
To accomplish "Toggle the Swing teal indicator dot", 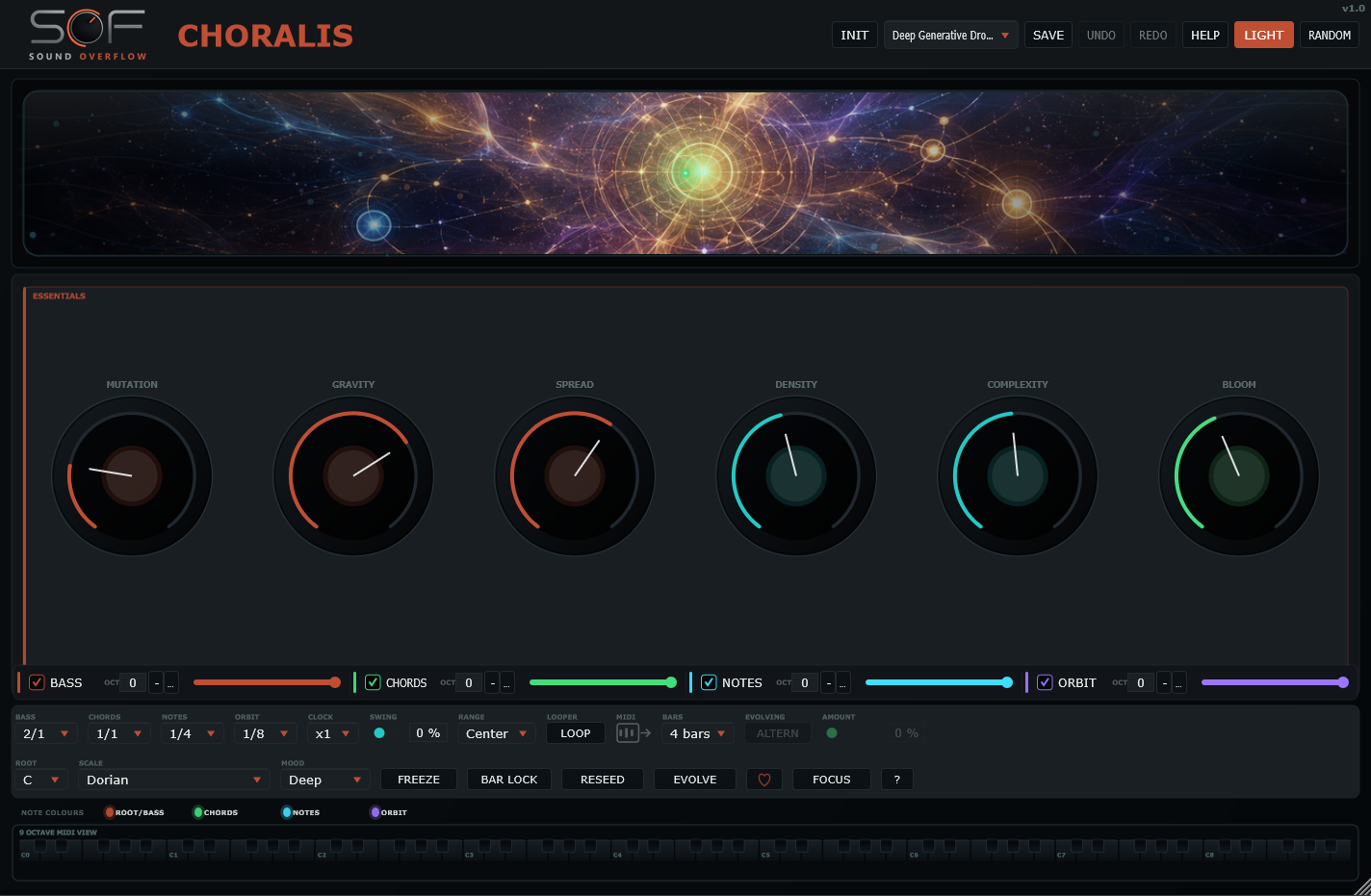I will coord(379,733).
